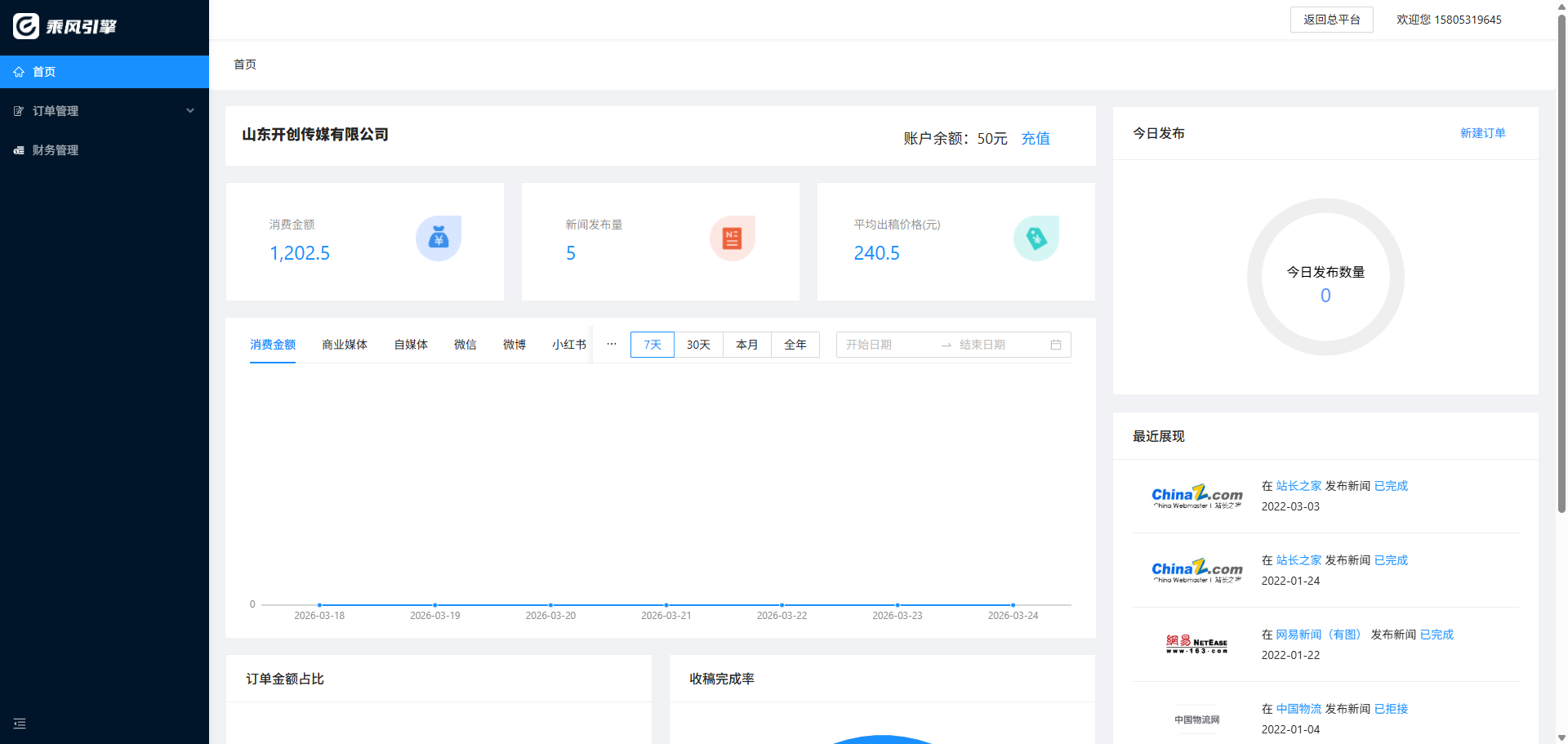Click the 返回总平台 button
Viewport: 1568px width, 744px height.
coord(1331,20)
